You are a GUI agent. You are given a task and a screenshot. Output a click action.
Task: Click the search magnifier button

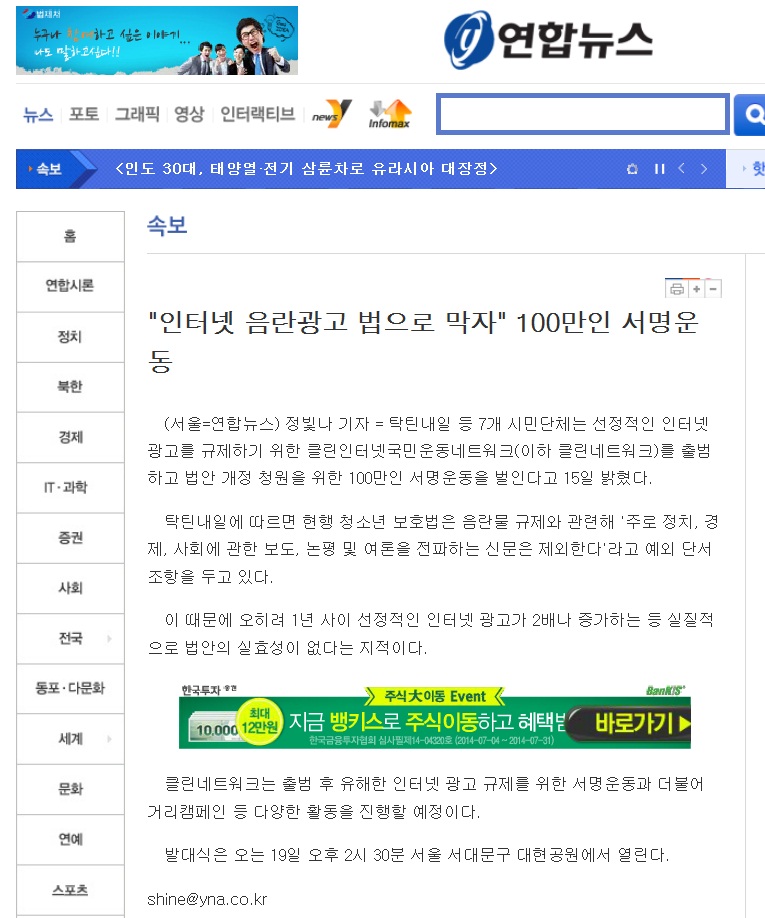[752, 114]
